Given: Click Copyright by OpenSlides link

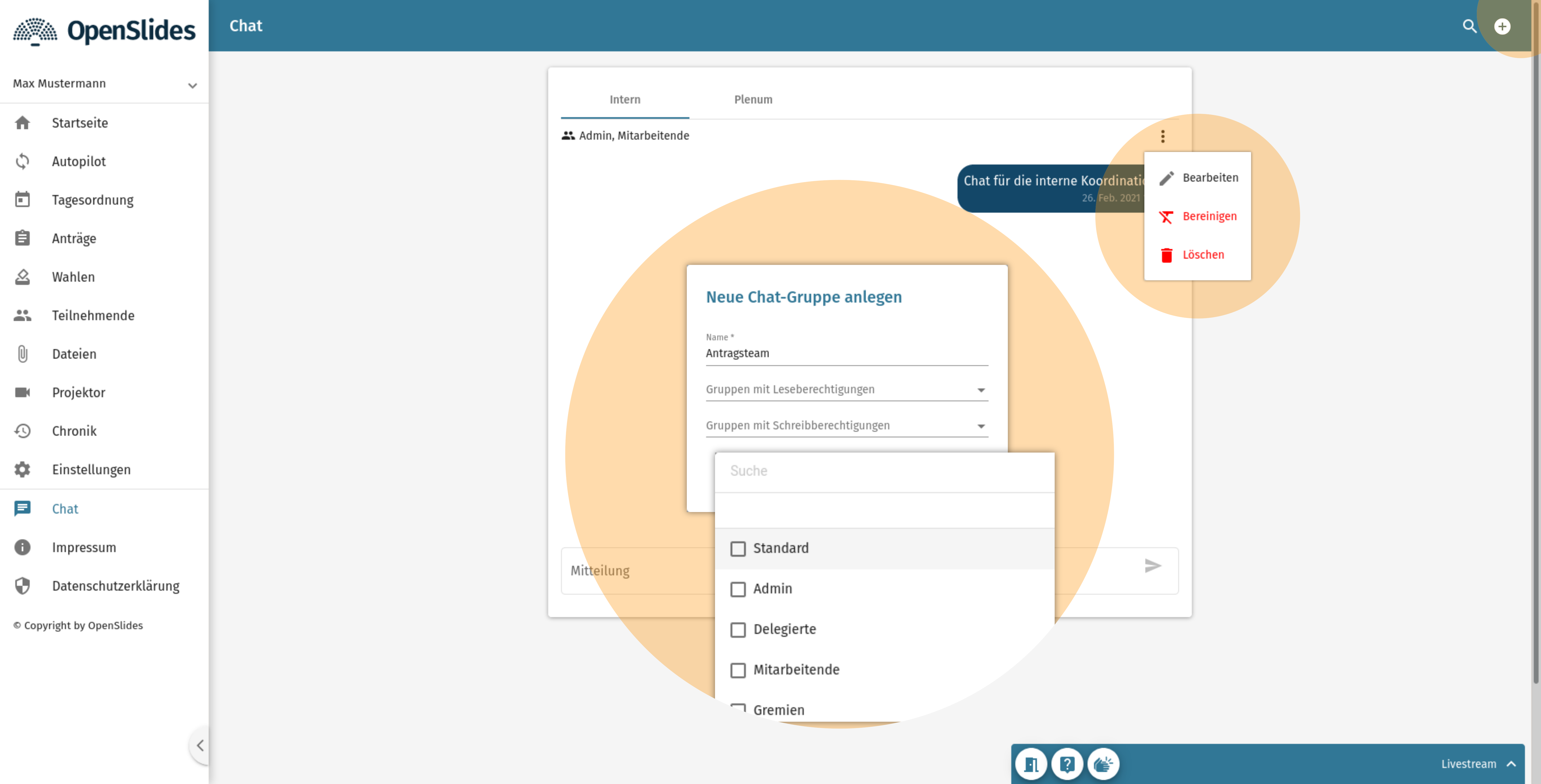Looking at the screenshot, I should [78, 625].
